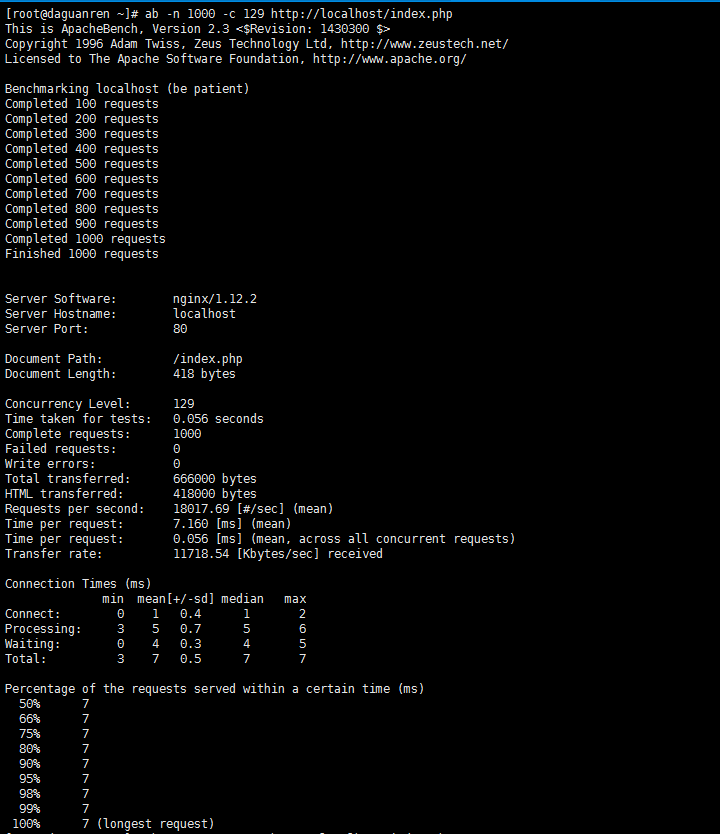Click the zeustech.net URL
Screen dimensions: 720x834
pos(424,44)
